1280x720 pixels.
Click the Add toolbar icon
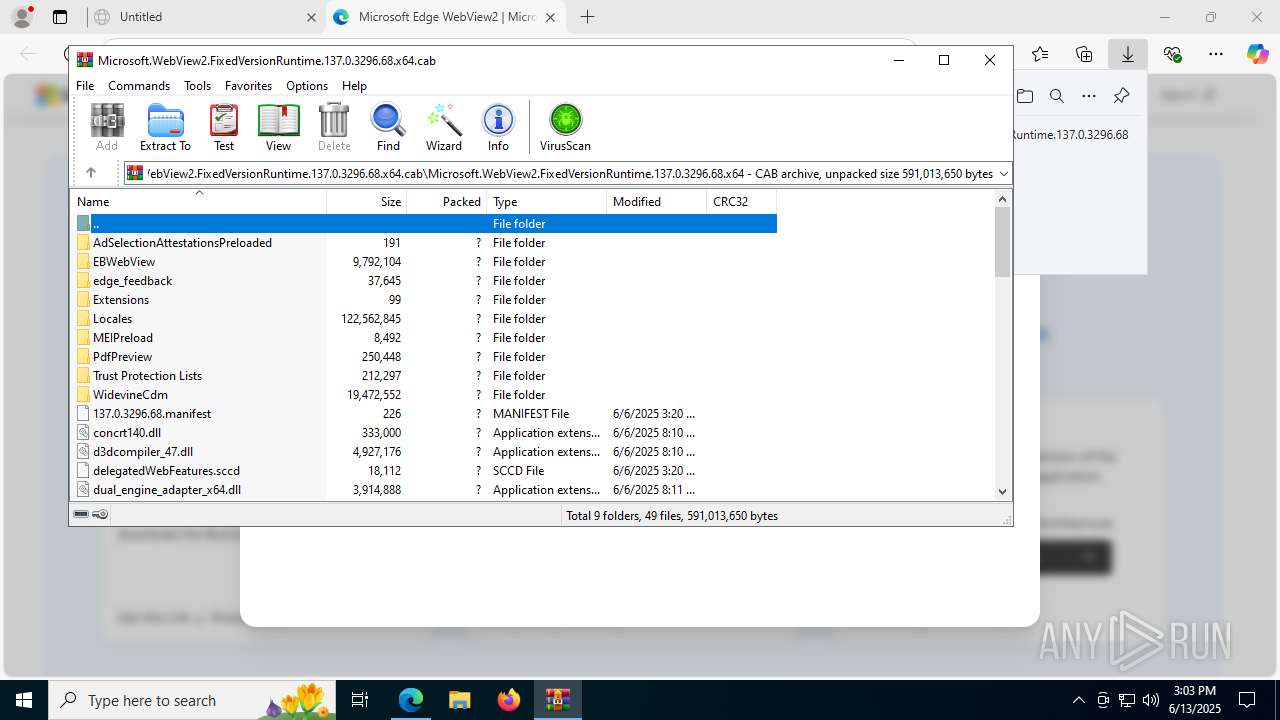pyautogui.click(x=107, y=128)
